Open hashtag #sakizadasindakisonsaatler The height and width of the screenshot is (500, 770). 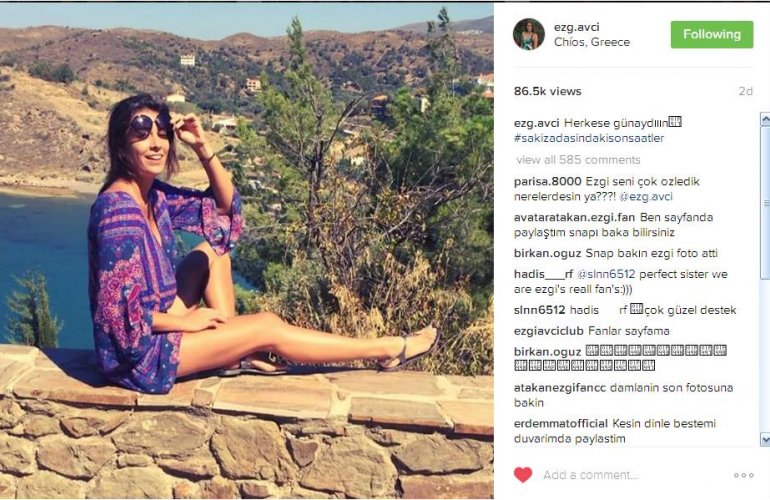coord(589,138)
